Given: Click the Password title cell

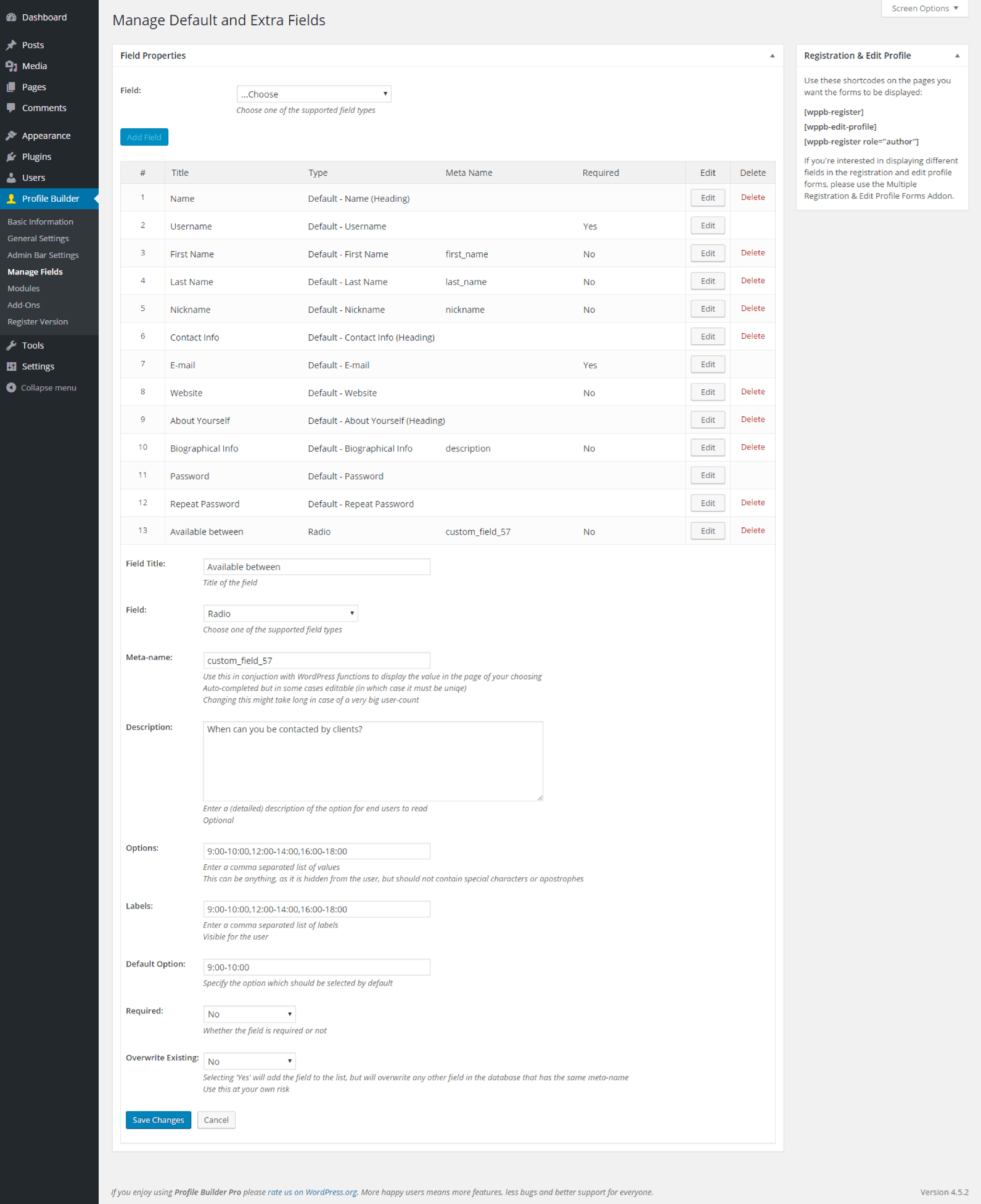Looking at the screenshot, I should 190,476.
